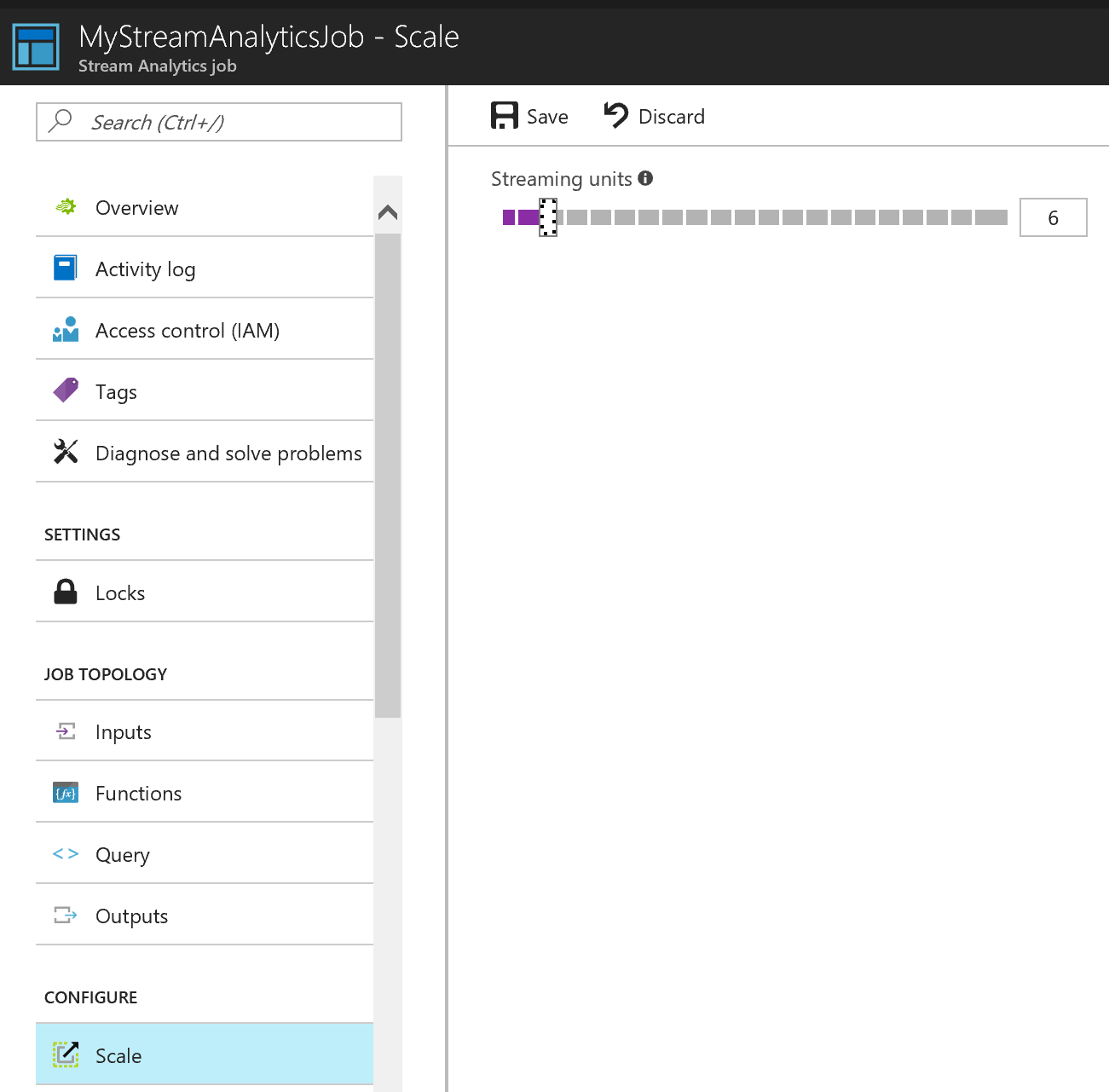Image resolution: width=1109 pixels, height=1092 pixels.
Task: Open Diagnose and solve problems
Action: click(205, 453)
